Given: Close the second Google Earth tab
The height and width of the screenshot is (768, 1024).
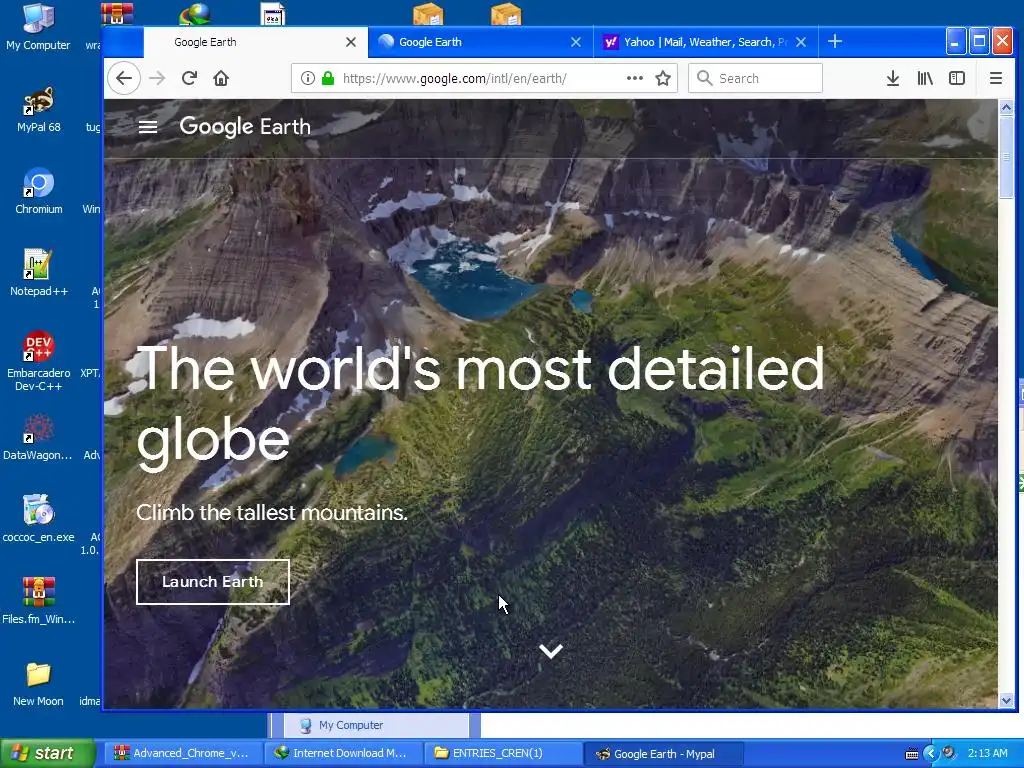Looking at the screenshot, I should [x=576, y=42].
